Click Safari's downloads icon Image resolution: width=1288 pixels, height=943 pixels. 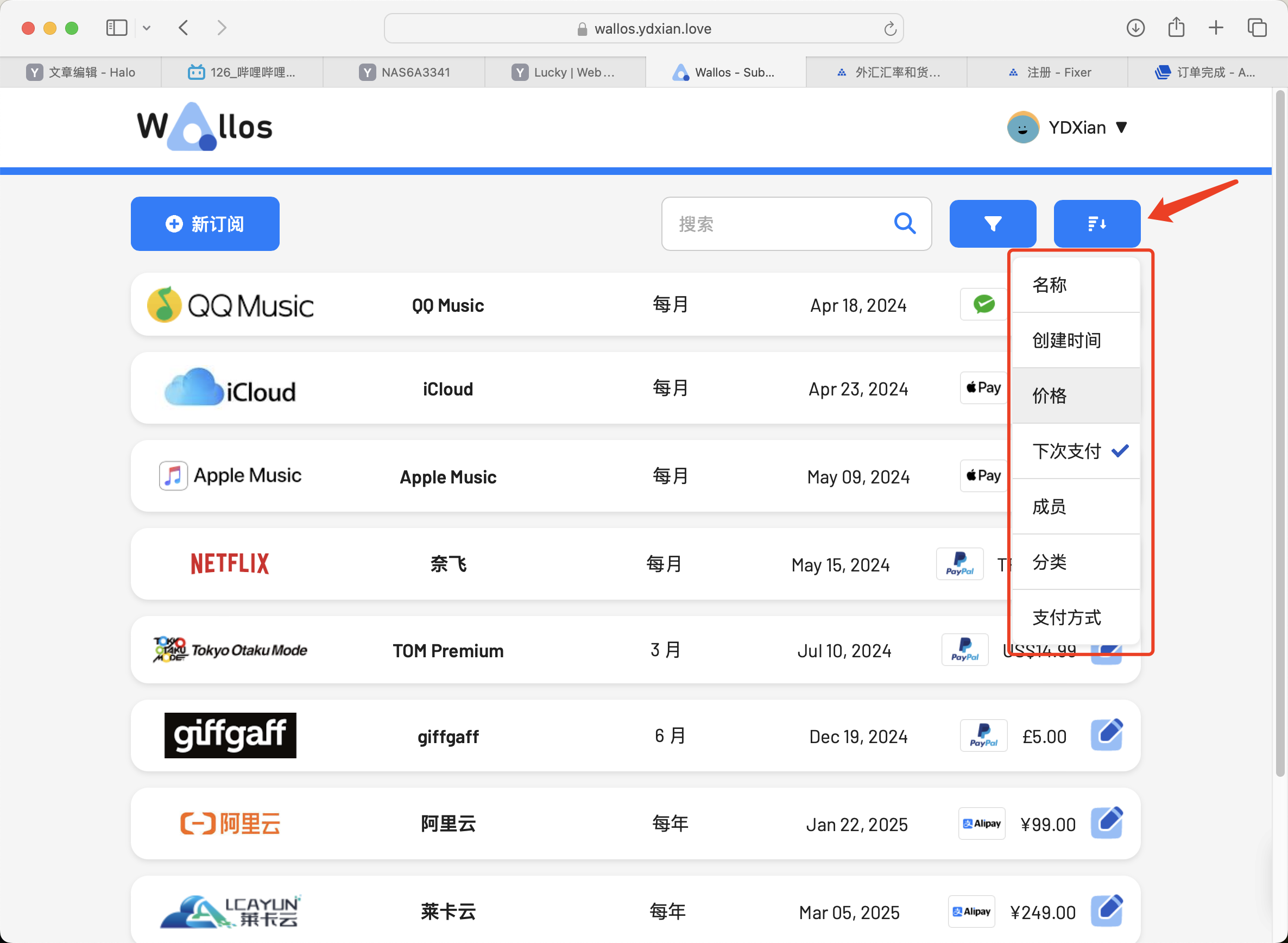[1135, 27]
